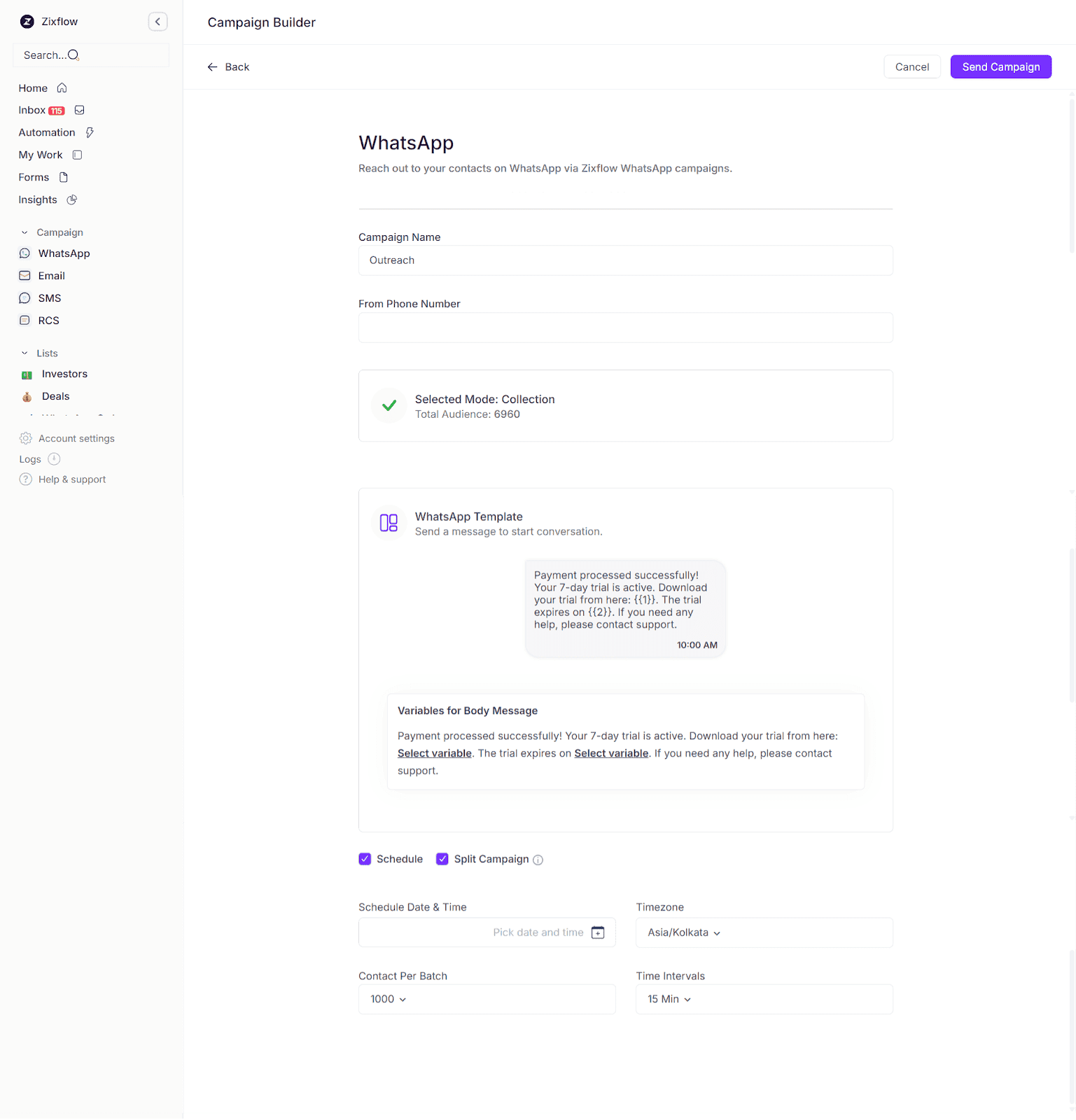
Task: Click the Account settings gear icon
Action: (26, 438)
